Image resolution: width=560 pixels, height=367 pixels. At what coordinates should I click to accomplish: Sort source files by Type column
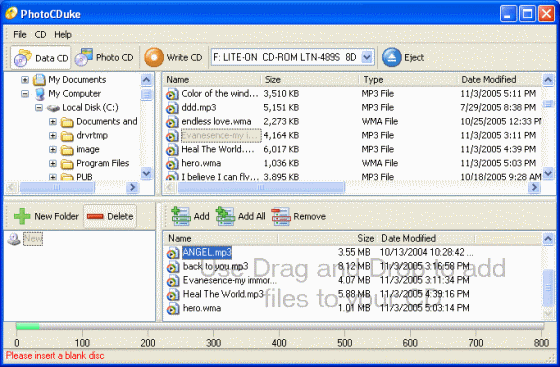click(x=408, y=80)
